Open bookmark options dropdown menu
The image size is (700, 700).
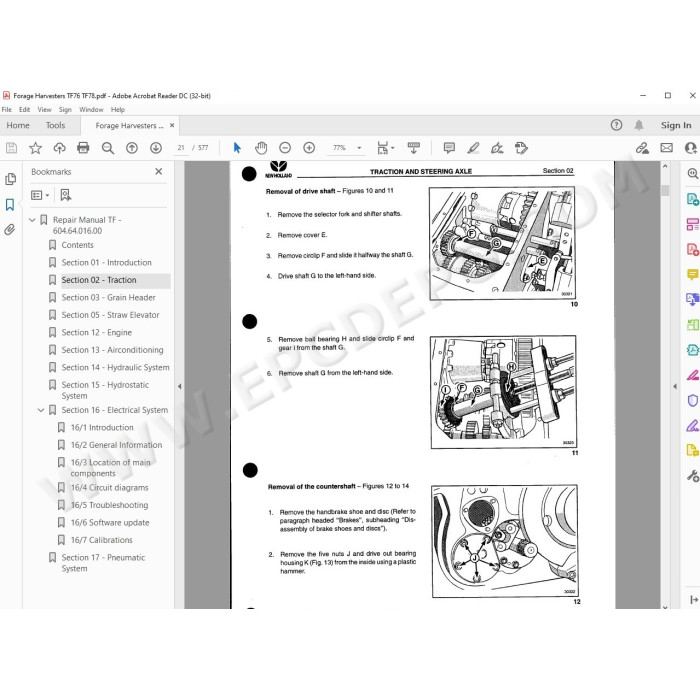pyautogui.click(x=40, y=195)
